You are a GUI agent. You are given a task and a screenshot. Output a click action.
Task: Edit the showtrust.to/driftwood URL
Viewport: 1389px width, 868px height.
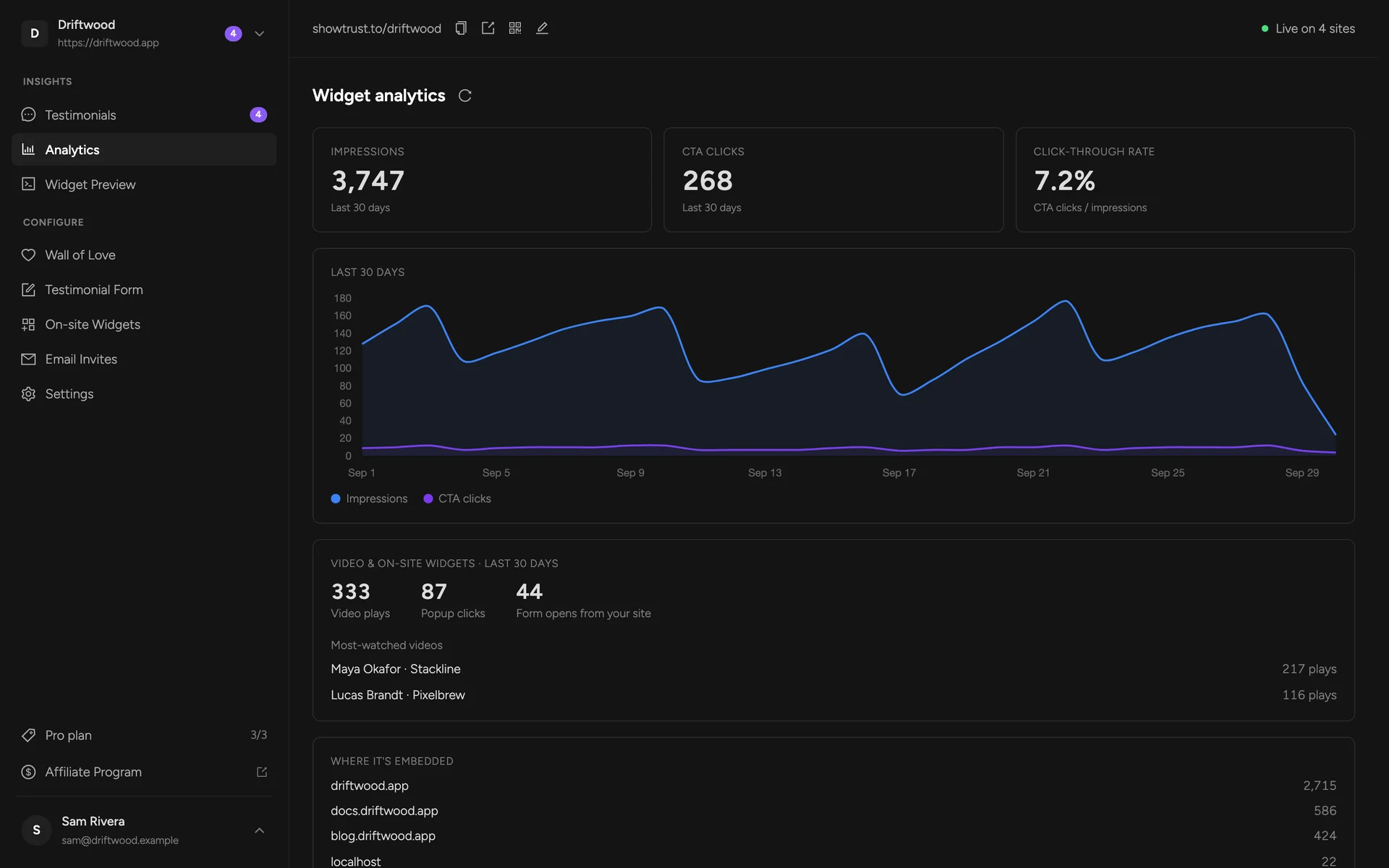point(542,28)
